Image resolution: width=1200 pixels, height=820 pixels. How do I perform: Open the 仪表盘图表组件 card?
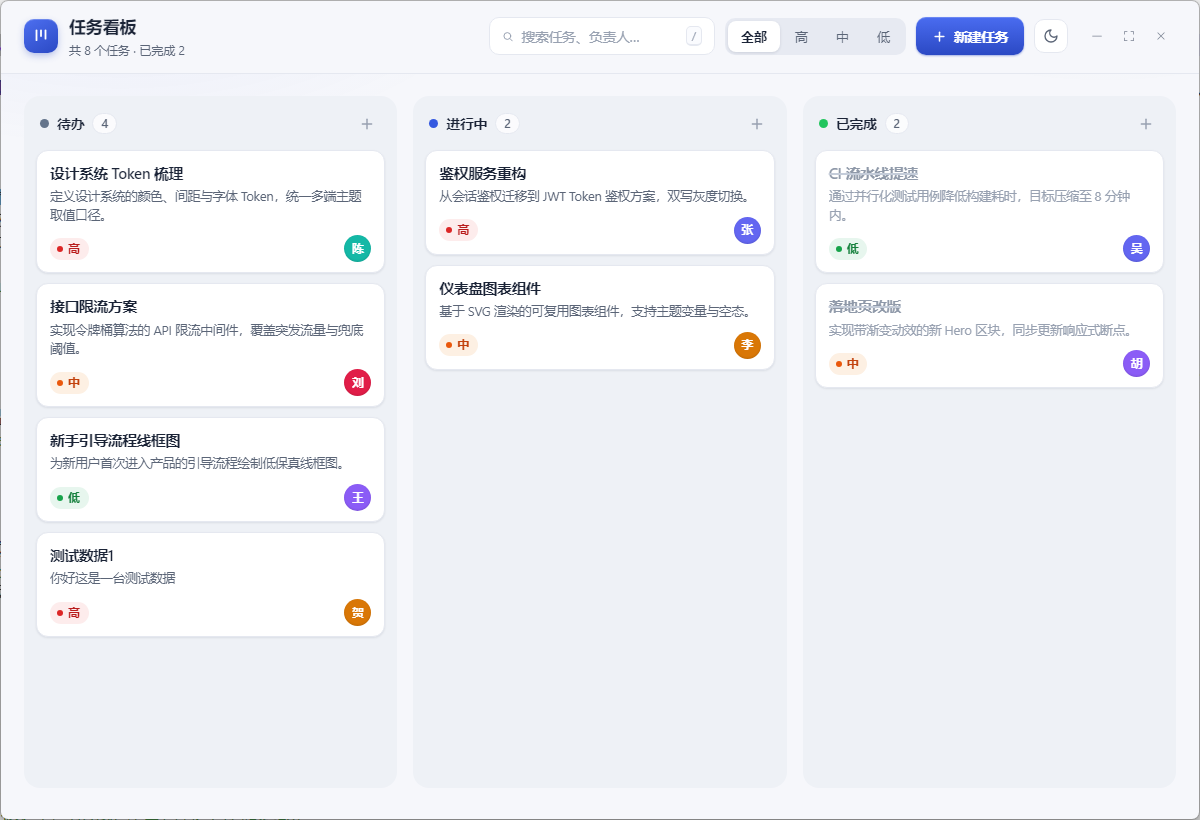600,317
